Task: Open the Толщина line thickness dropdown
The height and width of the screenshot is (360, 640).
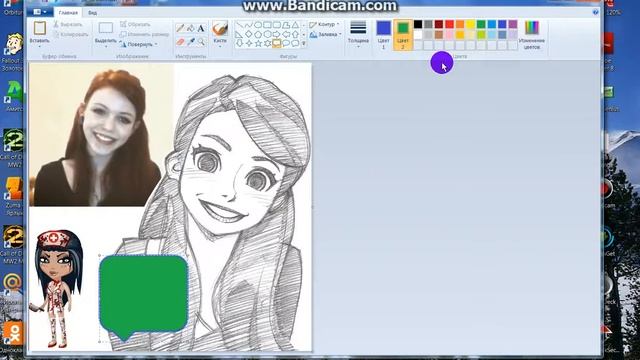Action: point(358,35)
